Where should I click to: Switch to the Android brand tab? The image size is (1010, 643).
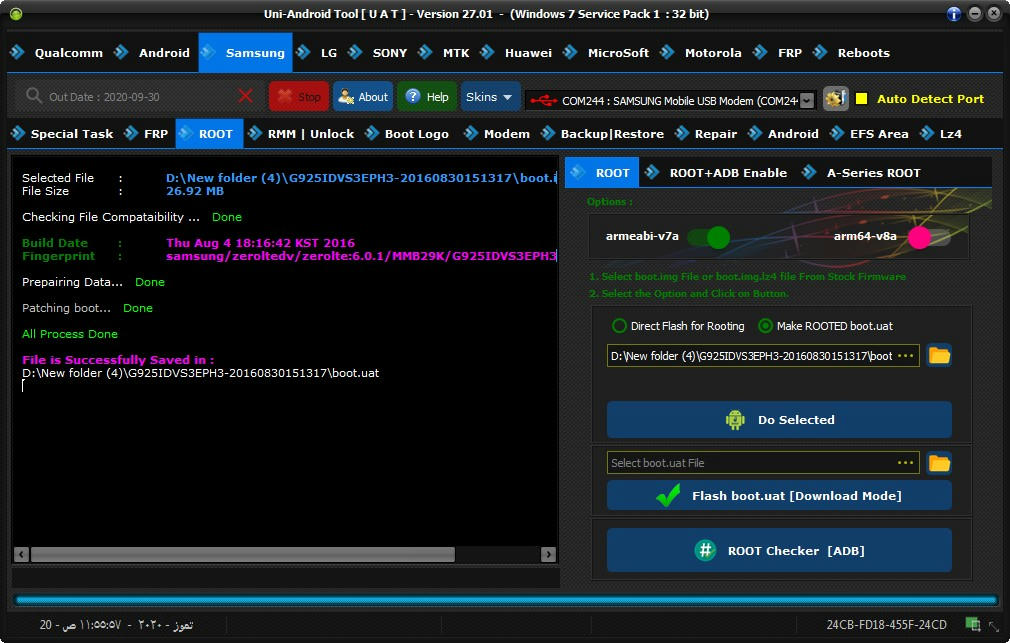(x=152, y=53)
